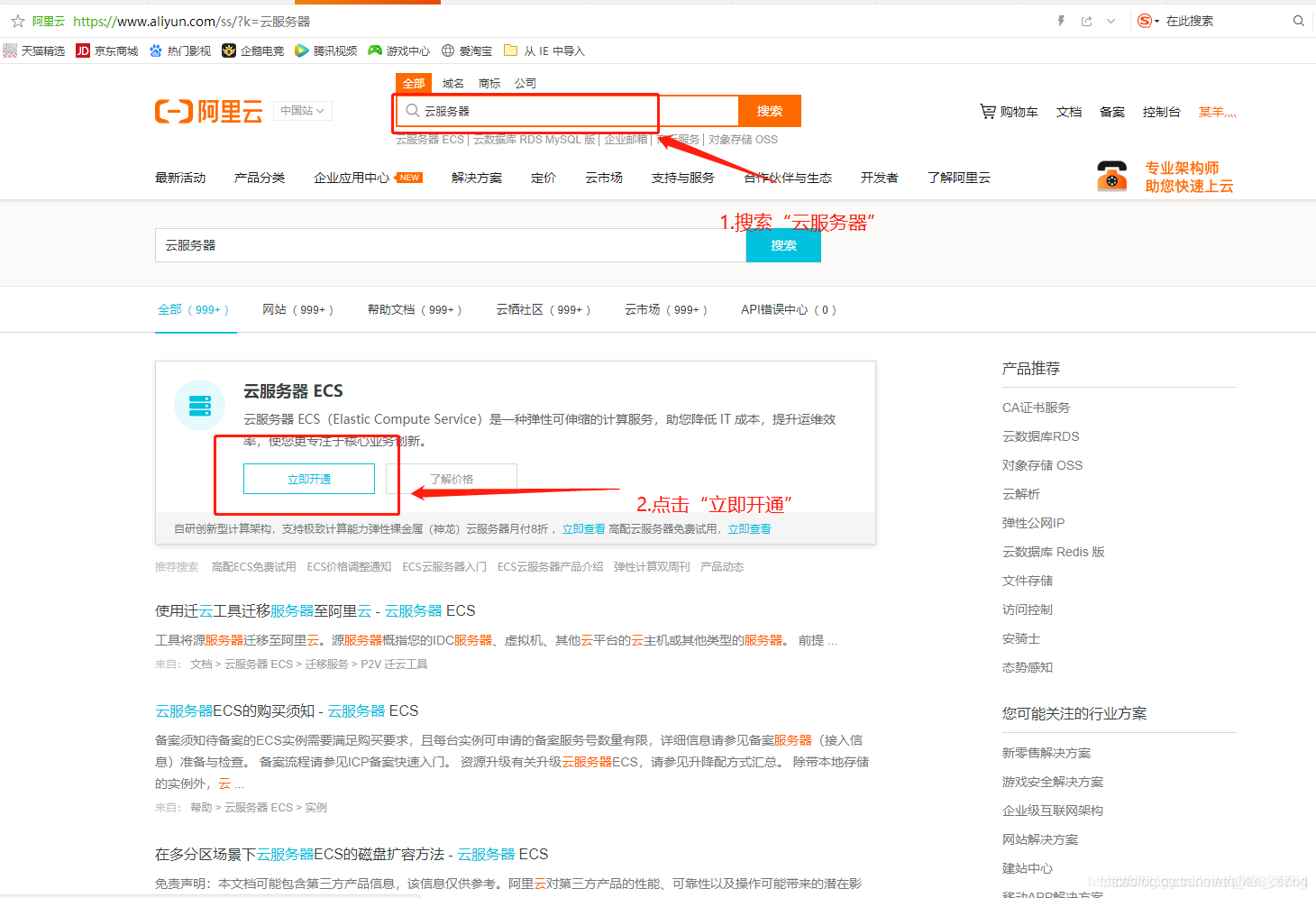Click the browser search magnifier icon
1316x898 pixels.
pyautogui.click(x=1299, y=21)
